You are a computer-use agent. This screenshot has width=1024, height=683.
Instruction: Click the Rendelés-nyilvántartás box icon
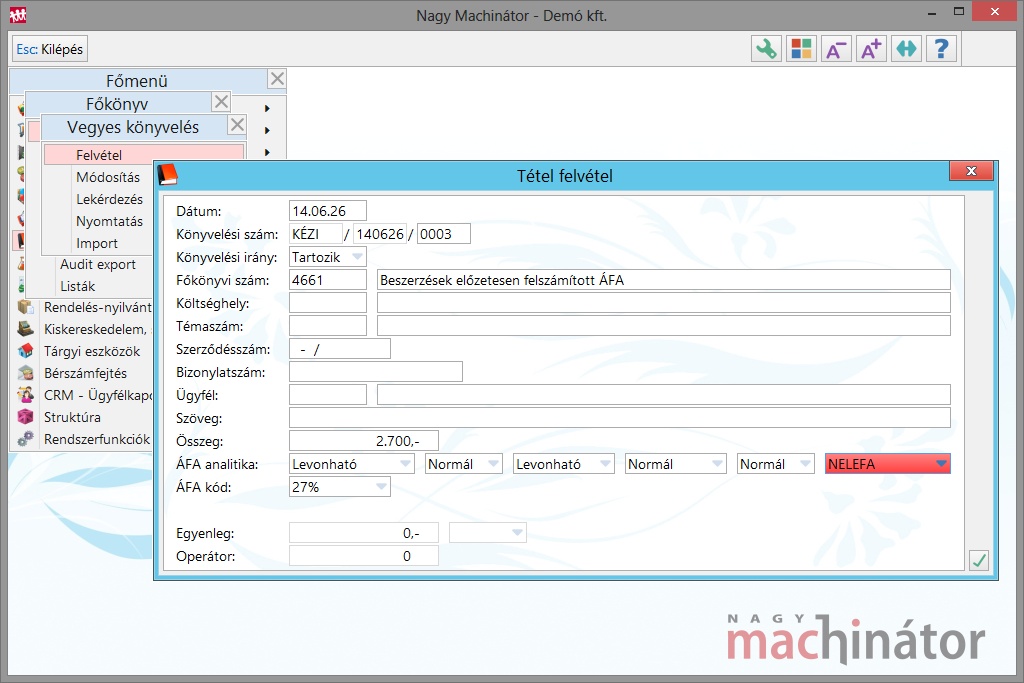(25, 307)
